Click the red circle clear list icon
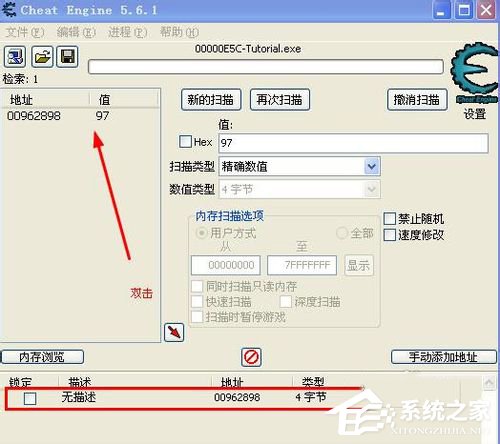This screenshot has height=444, width=500. tap(251, 357)
